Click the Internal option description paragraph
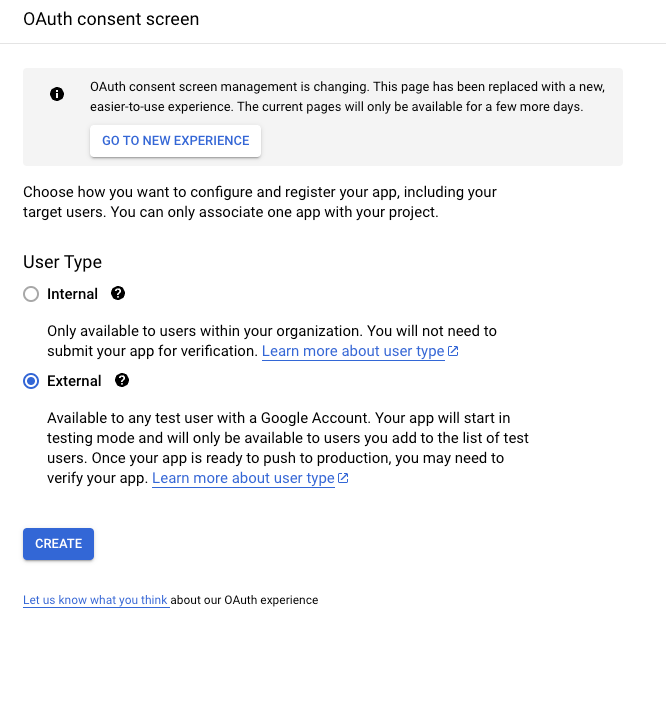 coord(272,341)
